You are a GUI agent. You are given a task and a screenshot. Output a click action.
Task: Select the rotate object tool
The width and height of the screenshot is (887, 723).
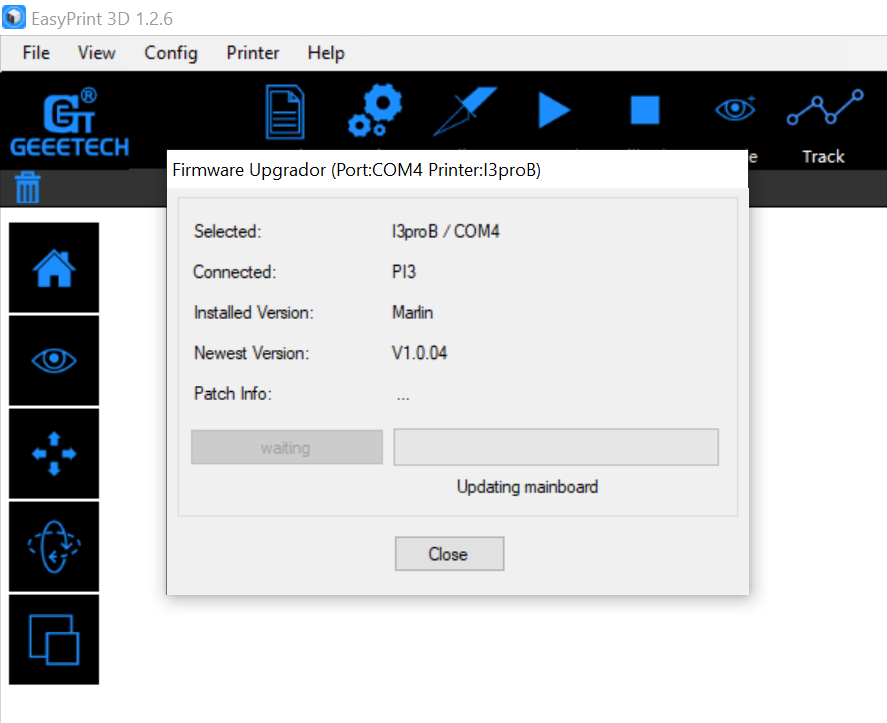pyautogui.click(x=54, y=546)
